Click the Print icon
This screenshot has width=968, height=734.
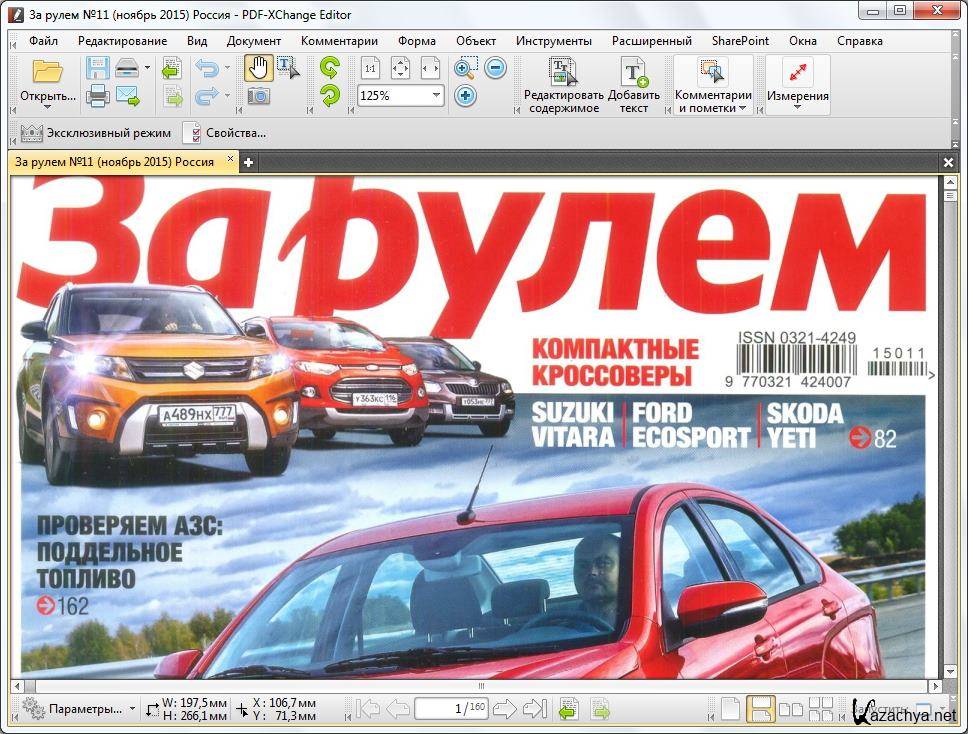pos(98,96)
